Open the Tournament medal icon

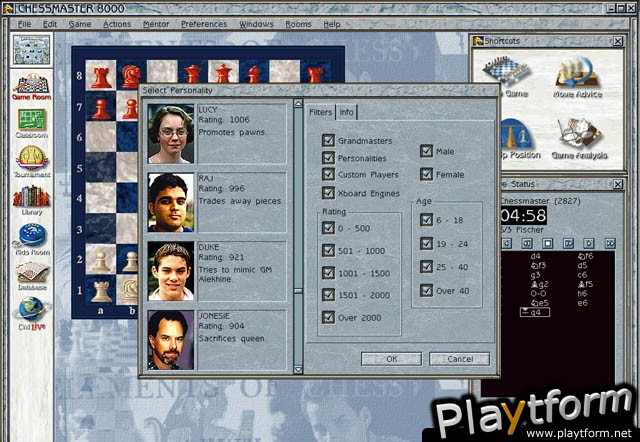pyautogui.click(x=32, y=162)
